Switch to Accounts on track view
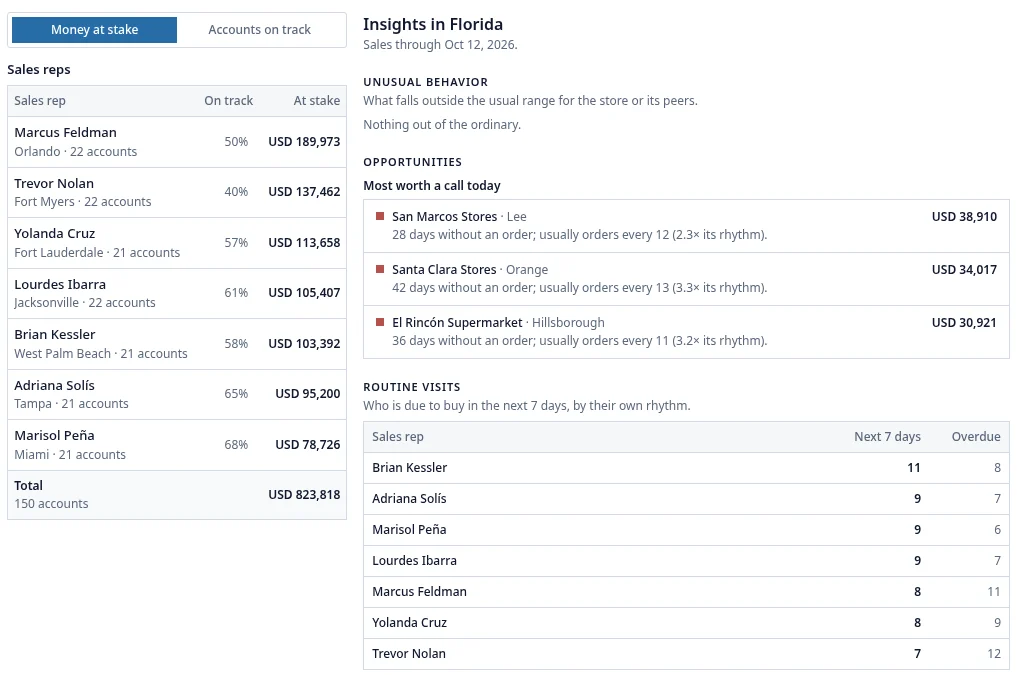Viewport: 1018px width, 675px height. click(x=260, y=30)
